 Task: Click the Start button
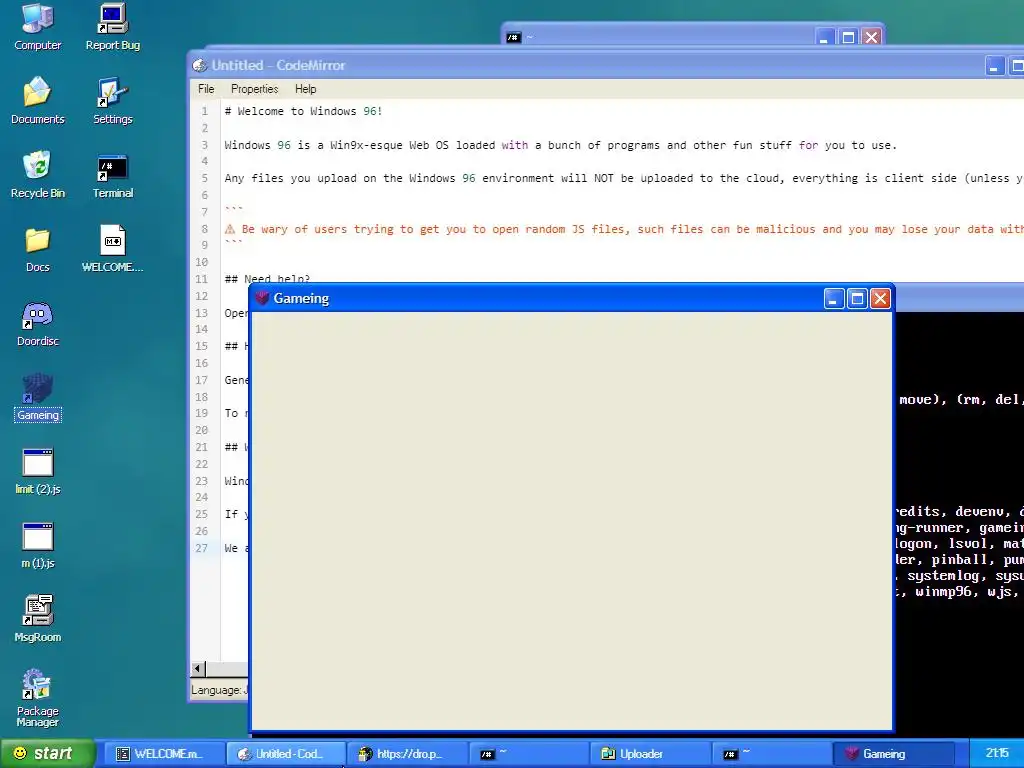click(47, 754)
